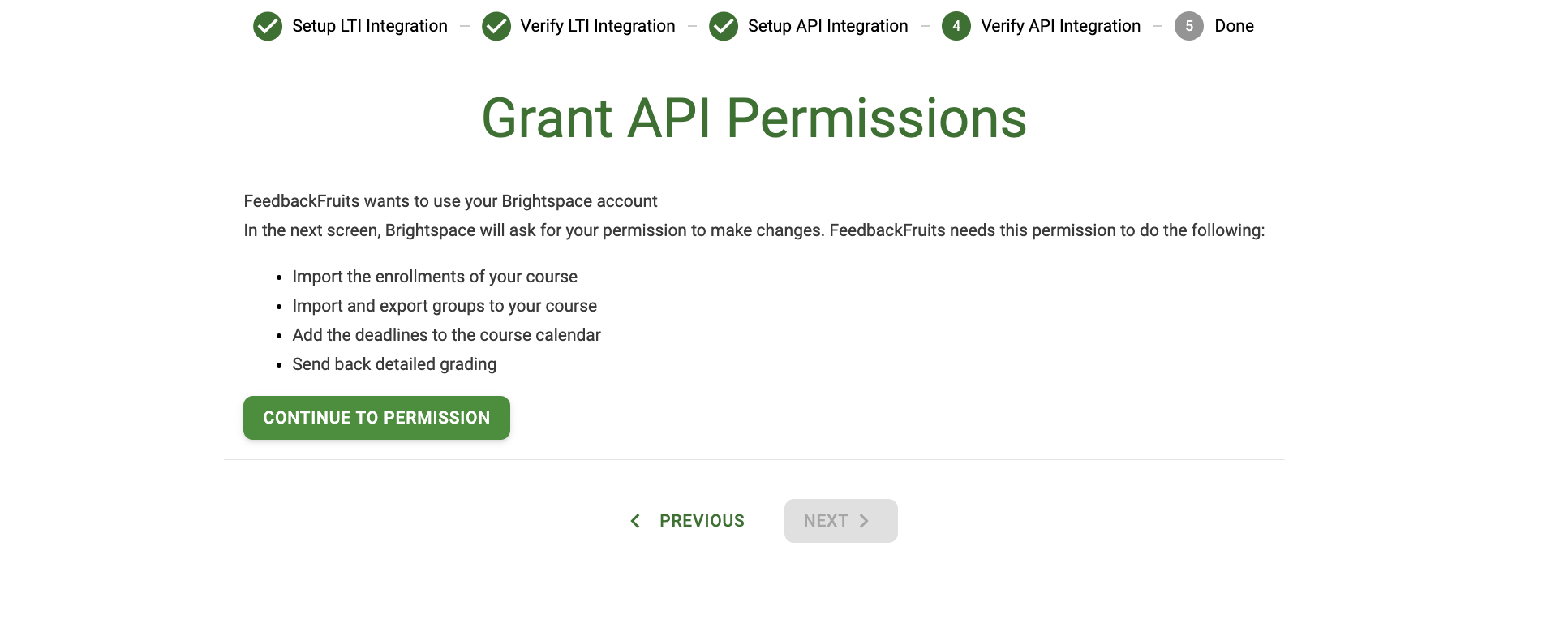
Task: Click 'Import and export groups' list item
Action: (x=445, y=306)
